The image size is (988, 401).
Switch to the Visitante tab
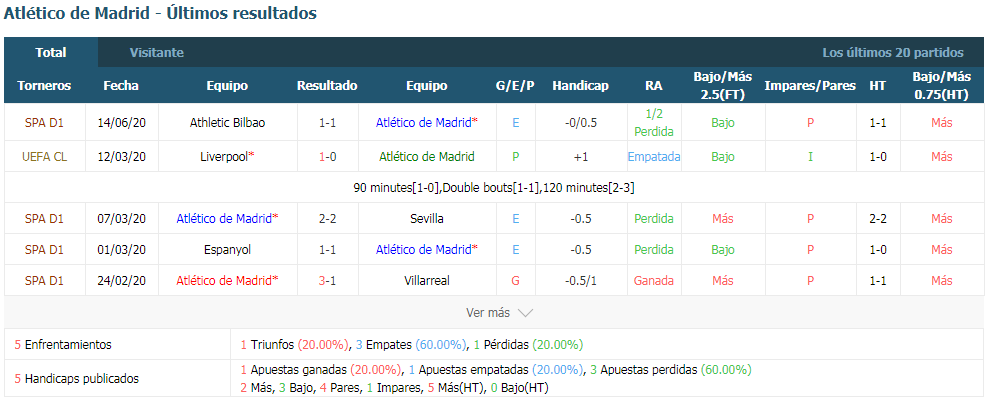[157, 53]
